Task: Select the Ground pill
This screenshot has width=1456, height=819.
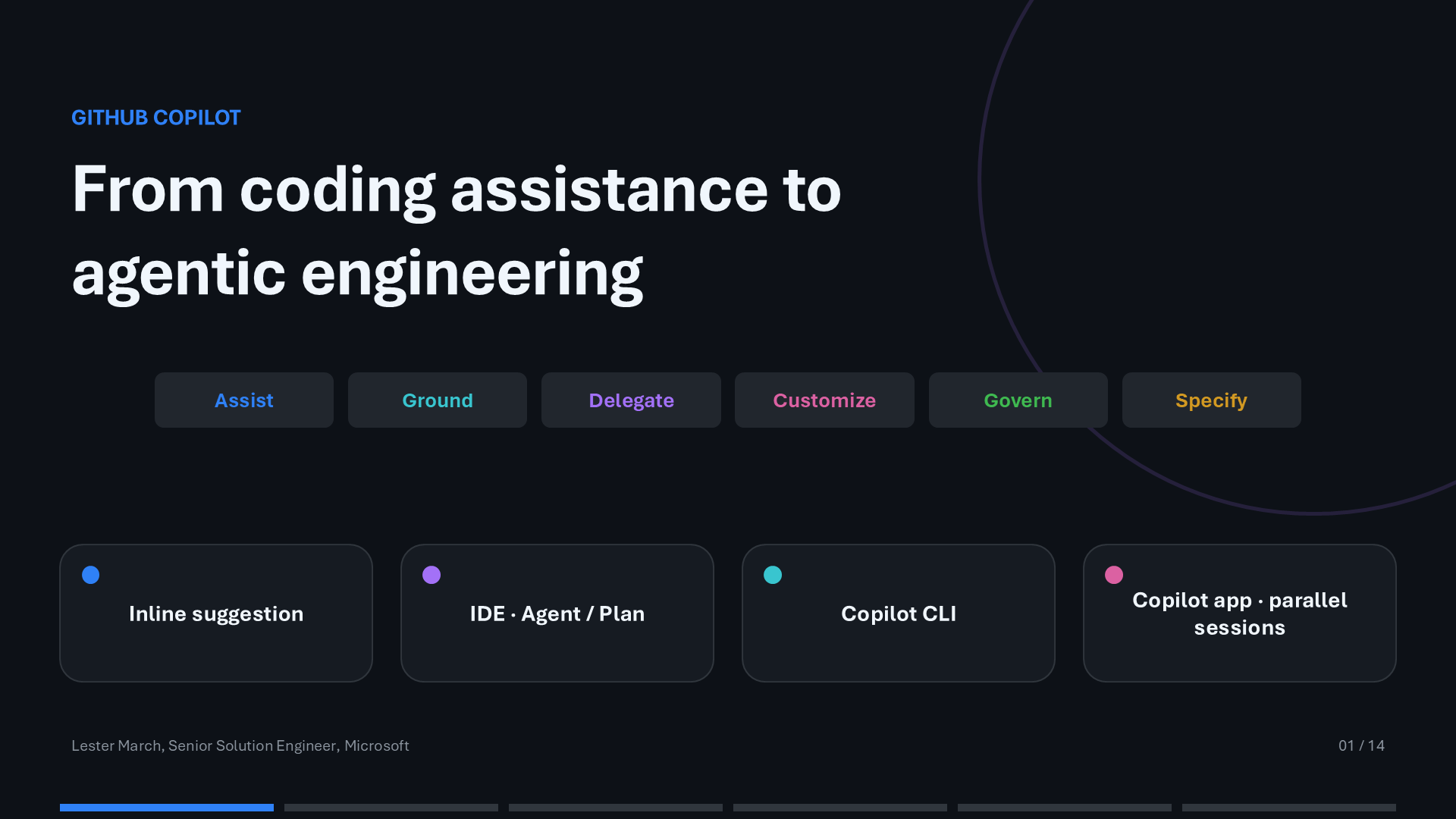Action: [437, 400]
